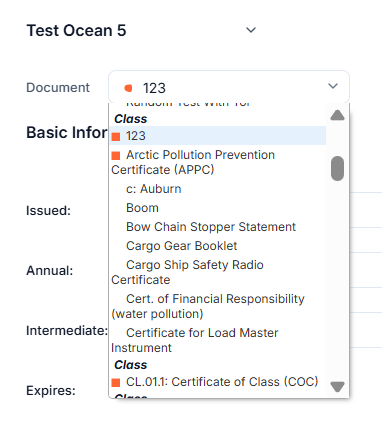Click orange square beside CL.01.1 Certificate of Class
Screen dimensions: 382x433
[x=116, y=383]
